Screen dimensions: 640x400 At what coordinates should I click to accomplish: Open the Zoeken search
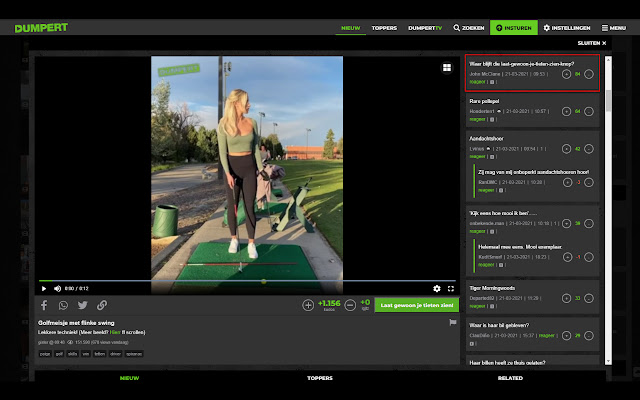[470, 28]
